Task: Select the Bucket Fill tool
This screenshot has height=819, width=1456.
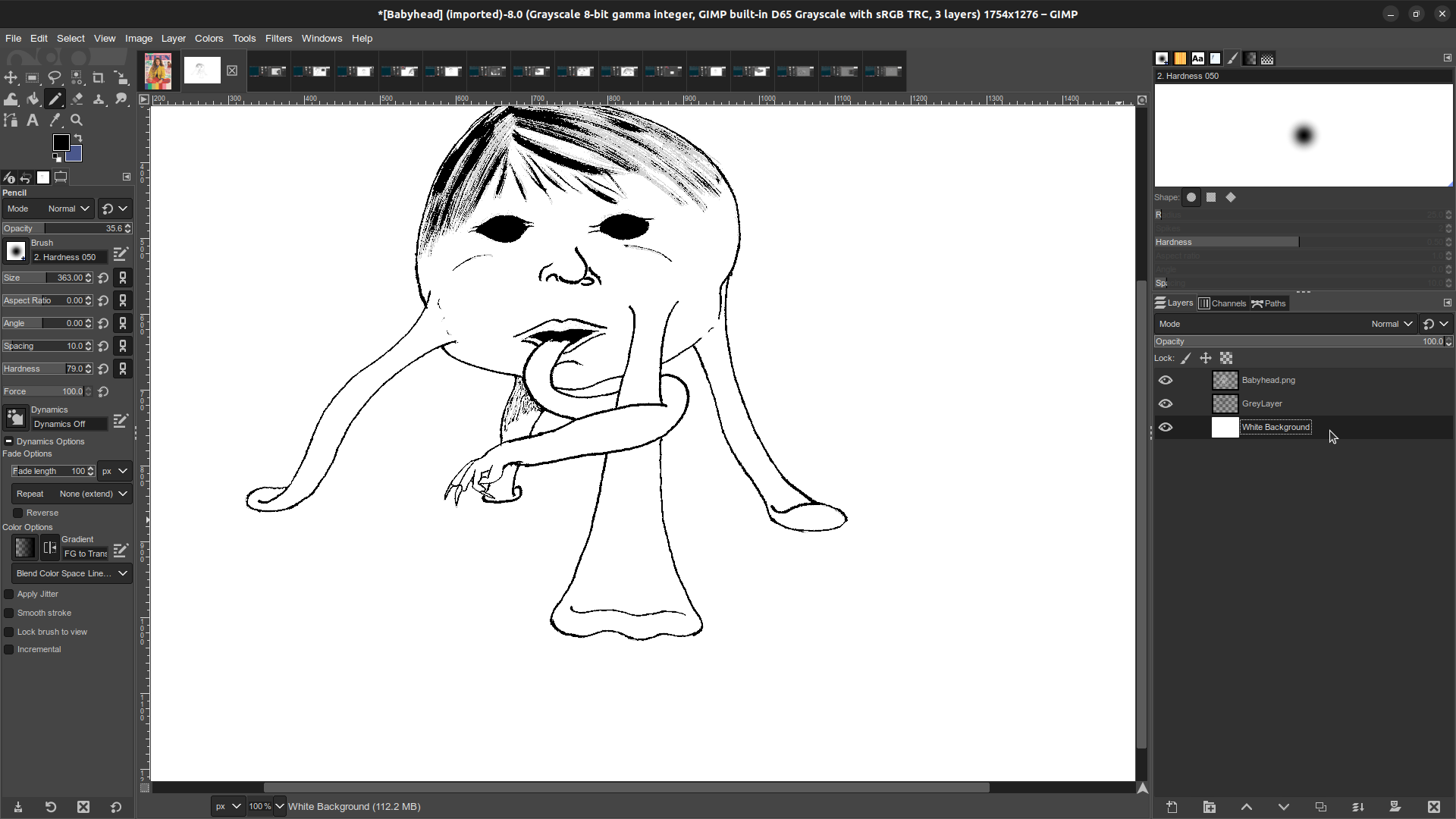Action: tap(33, 99)
